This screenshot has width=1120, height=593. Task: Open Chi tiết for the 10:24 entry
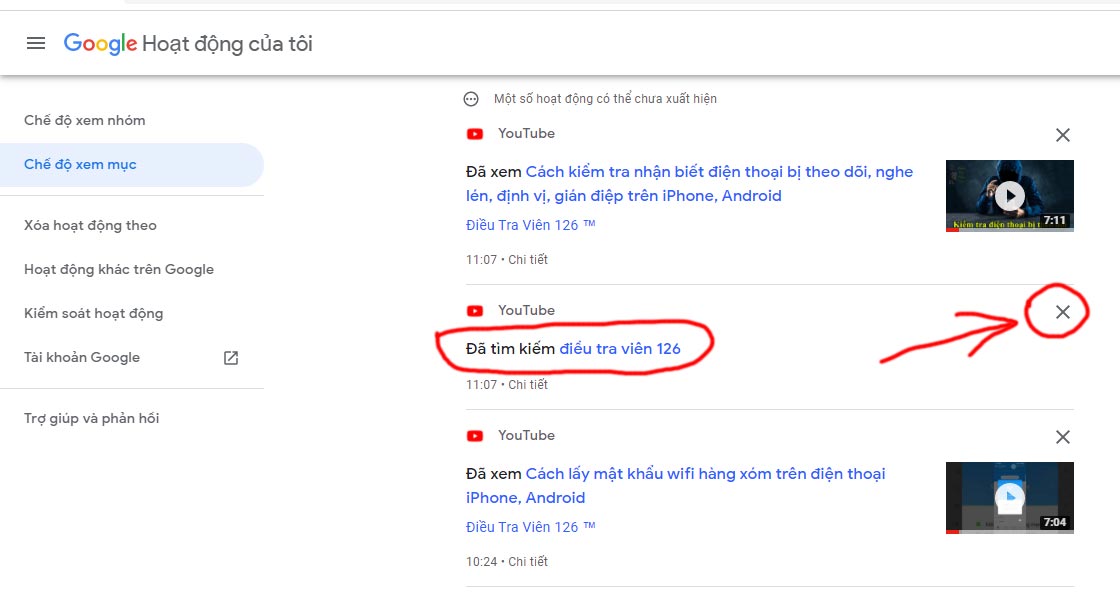point(528,562)
